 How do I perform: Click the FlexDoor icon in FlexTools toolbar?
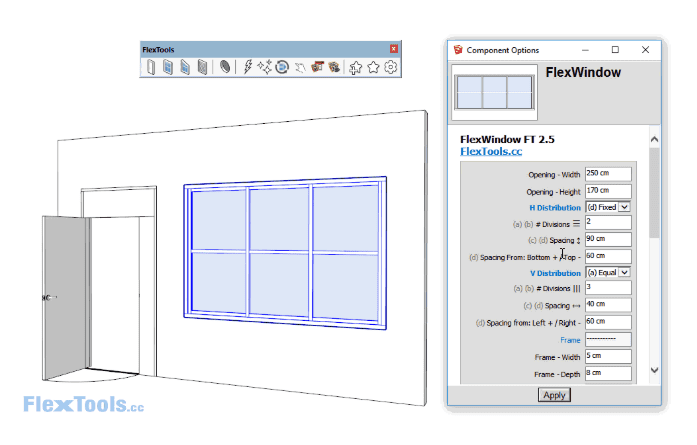150,68
